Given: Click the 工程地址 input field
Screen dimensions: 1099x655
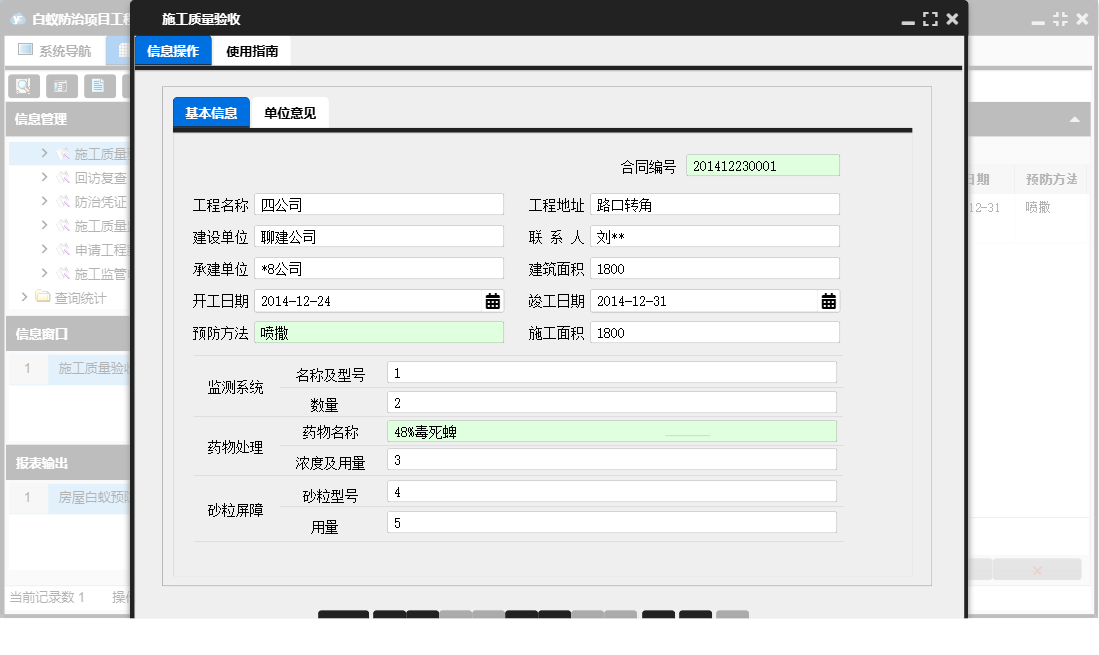Looking at the screenshot, I should (715, 205).
